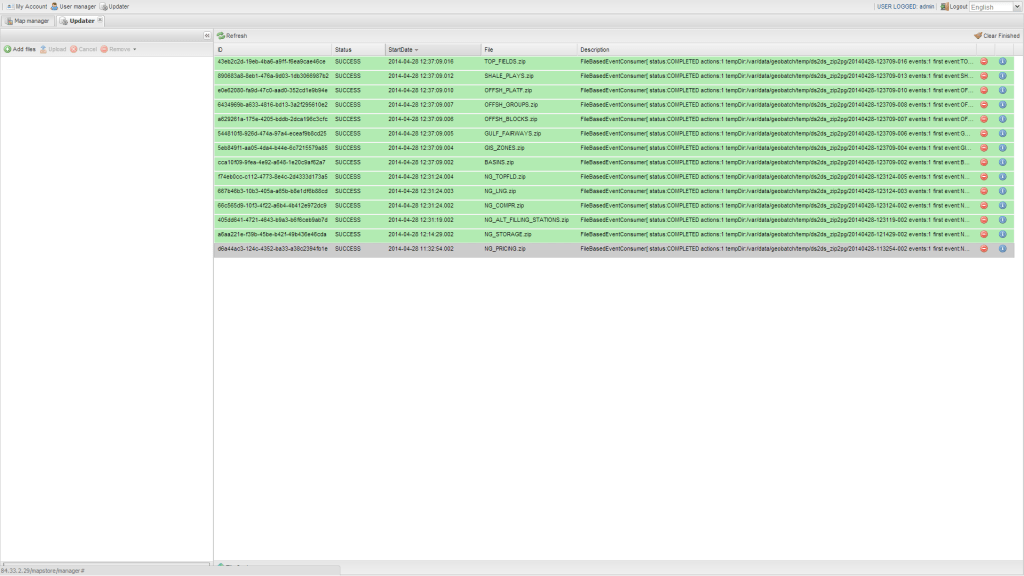Screen dimensions: 1024x576
Task: Open User manager in top menu
Action: (x=73, y=7)
